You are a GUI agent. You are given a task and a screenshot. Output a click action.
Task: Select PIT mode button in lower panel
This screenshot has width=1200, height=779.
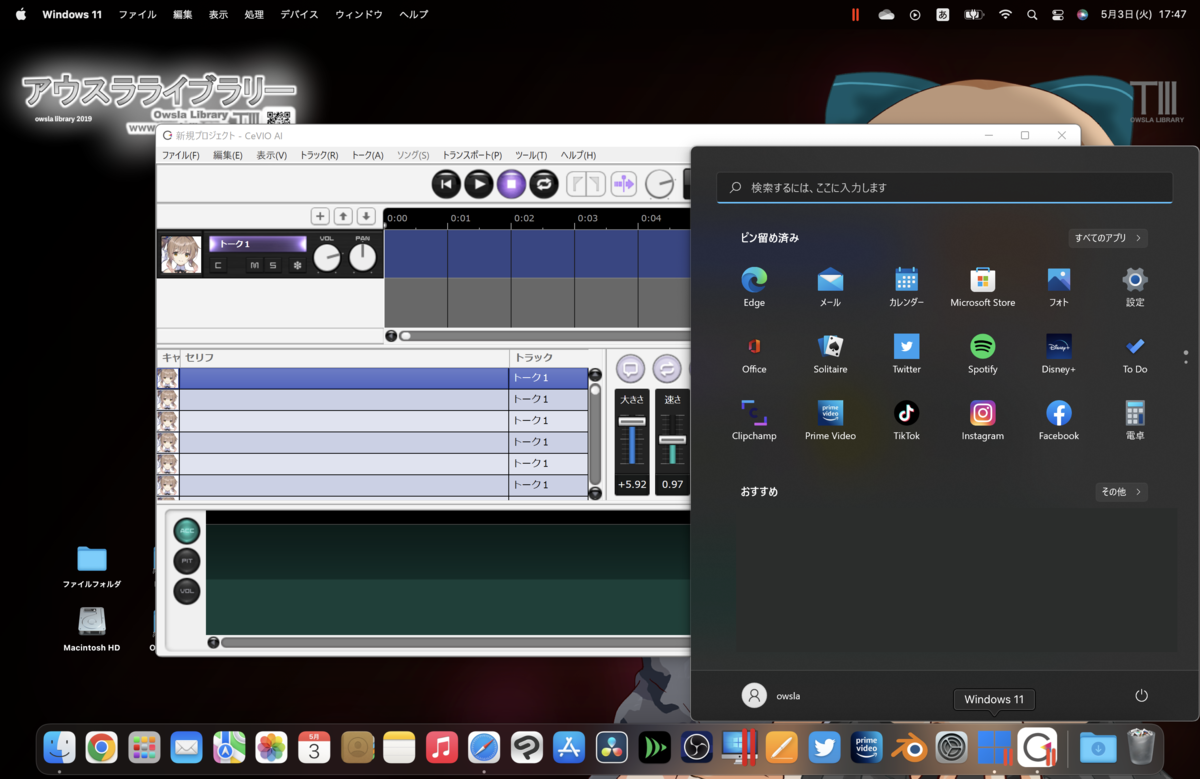[187, 561]
